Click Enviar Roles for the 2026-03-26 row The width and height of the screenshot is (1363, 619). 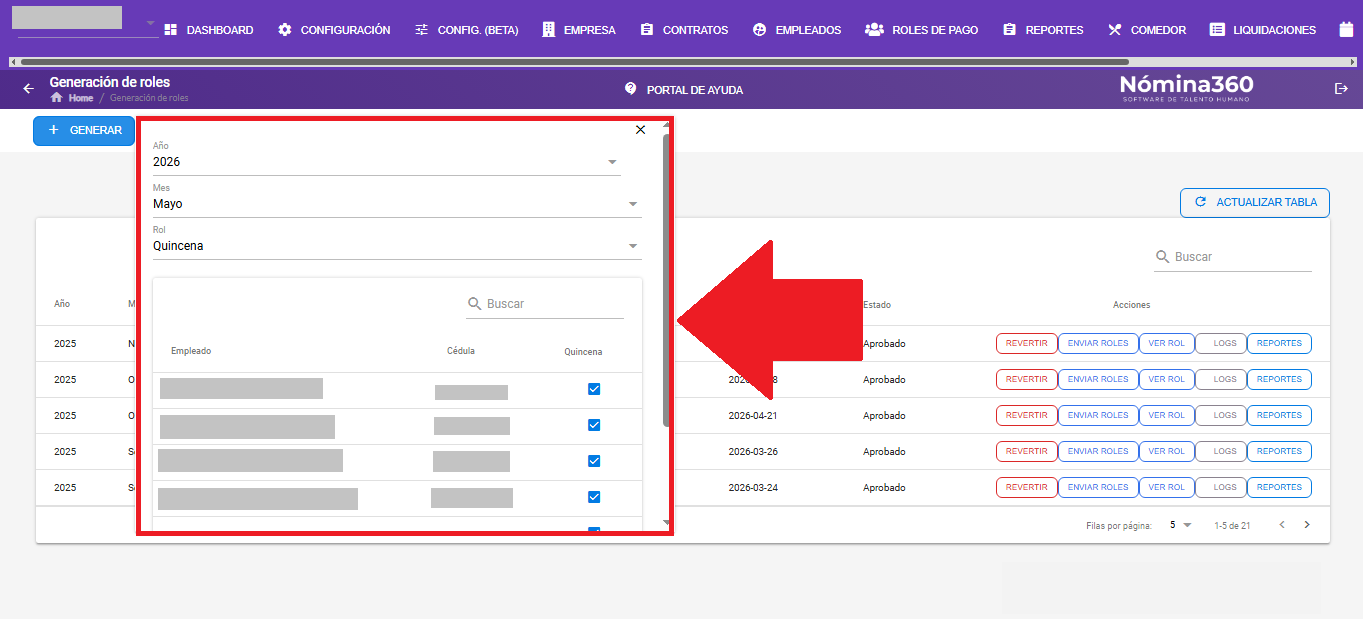[x=1098, y=451]
